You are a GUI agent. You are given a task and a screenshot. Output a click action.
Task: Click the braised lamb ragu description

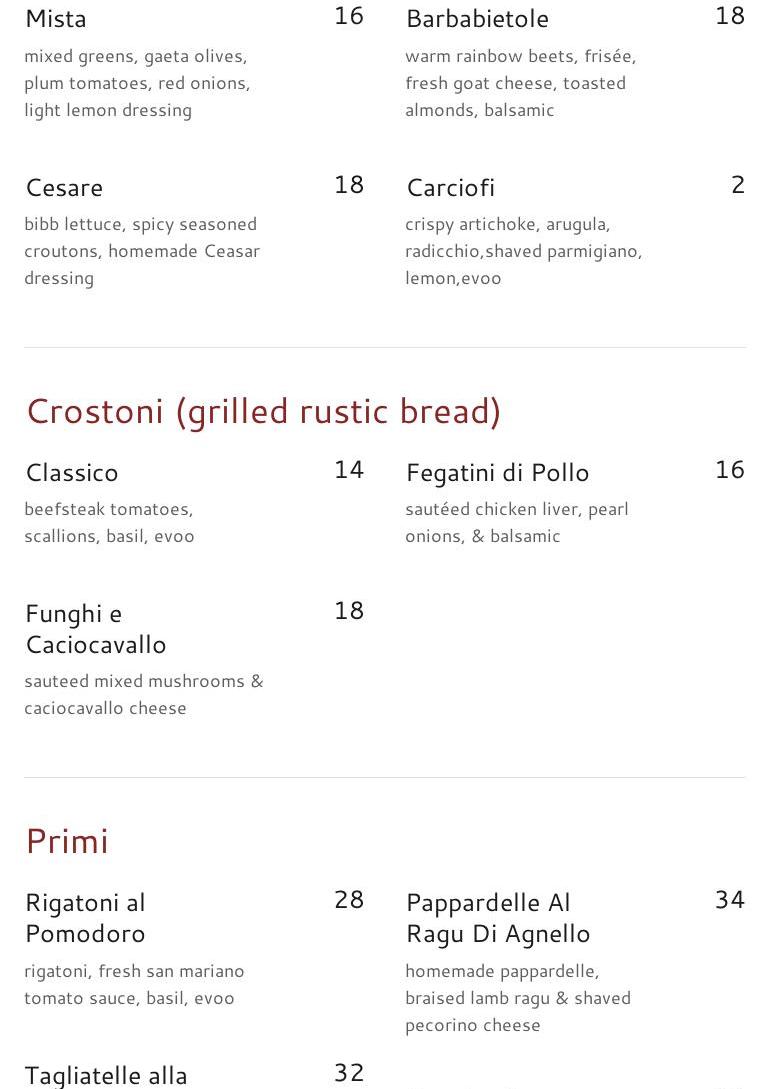[x=517, y=998]
